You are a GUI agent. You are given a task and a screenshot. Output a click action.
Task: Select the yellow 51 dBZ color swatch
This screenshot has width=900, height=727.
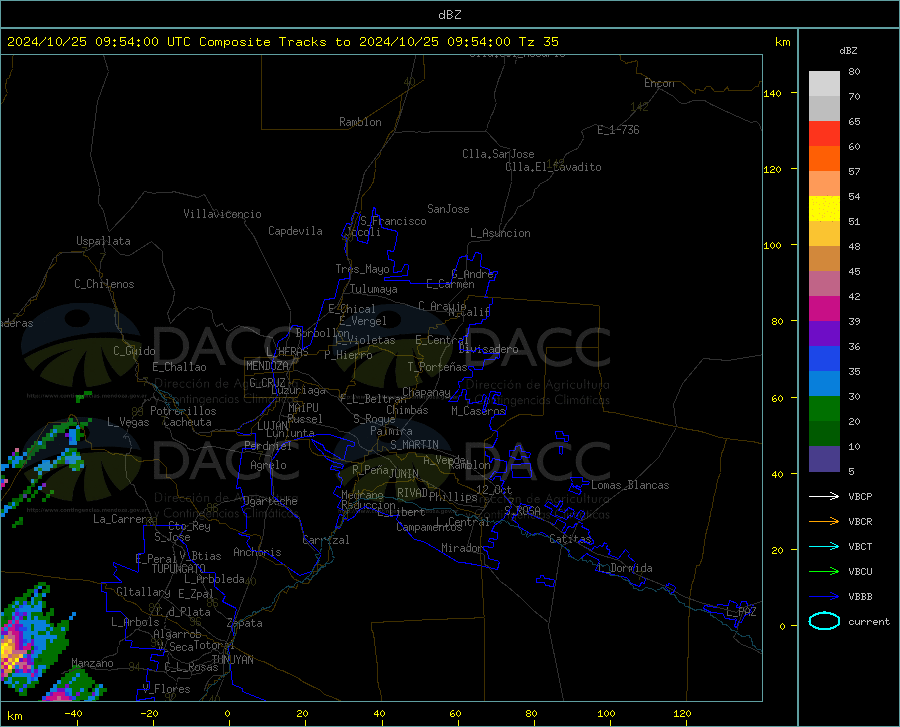824,209
